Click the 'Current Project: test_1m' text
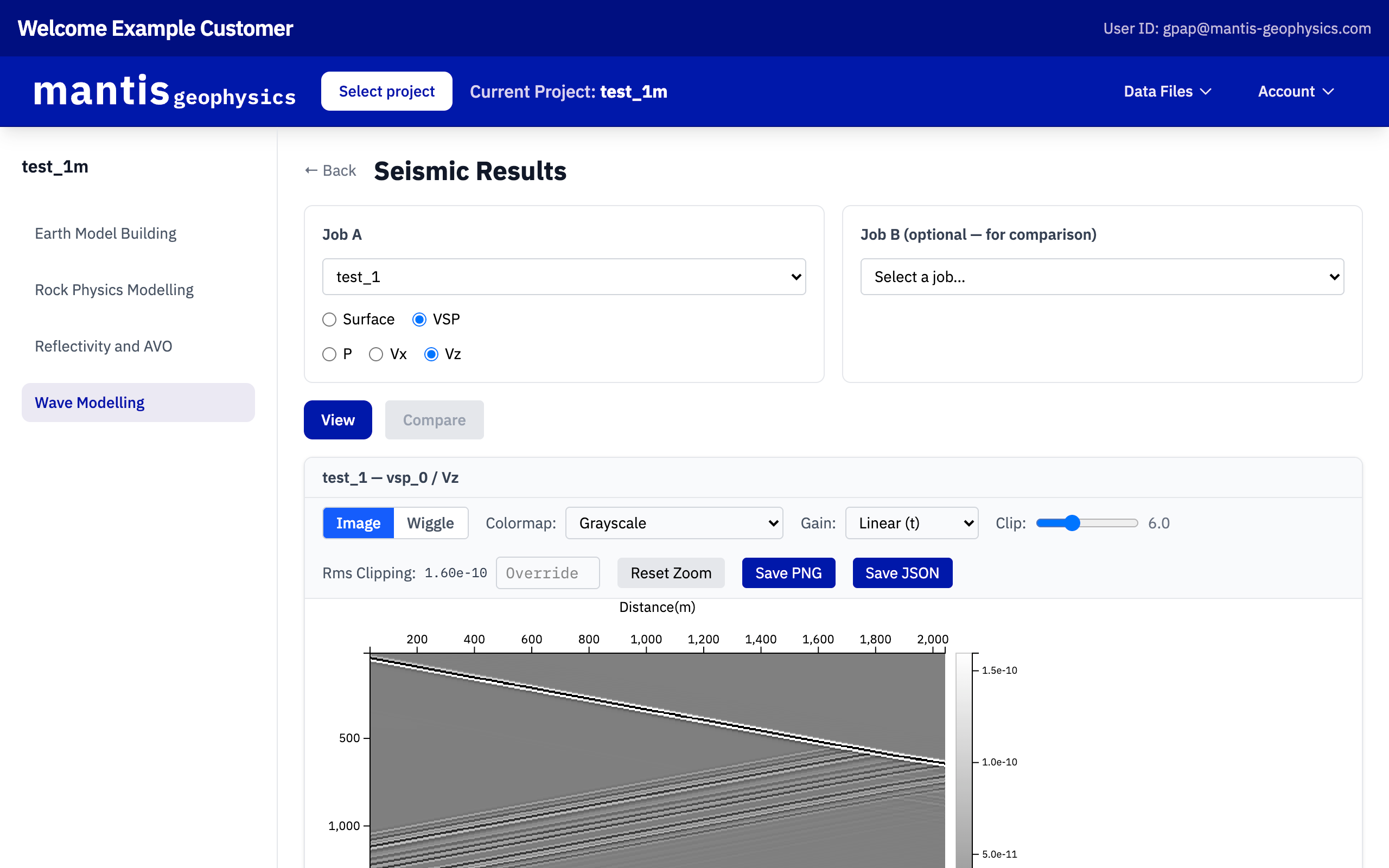Viewport: 1389px width, 868px height. pyautogui.click(x=568, y=92)
